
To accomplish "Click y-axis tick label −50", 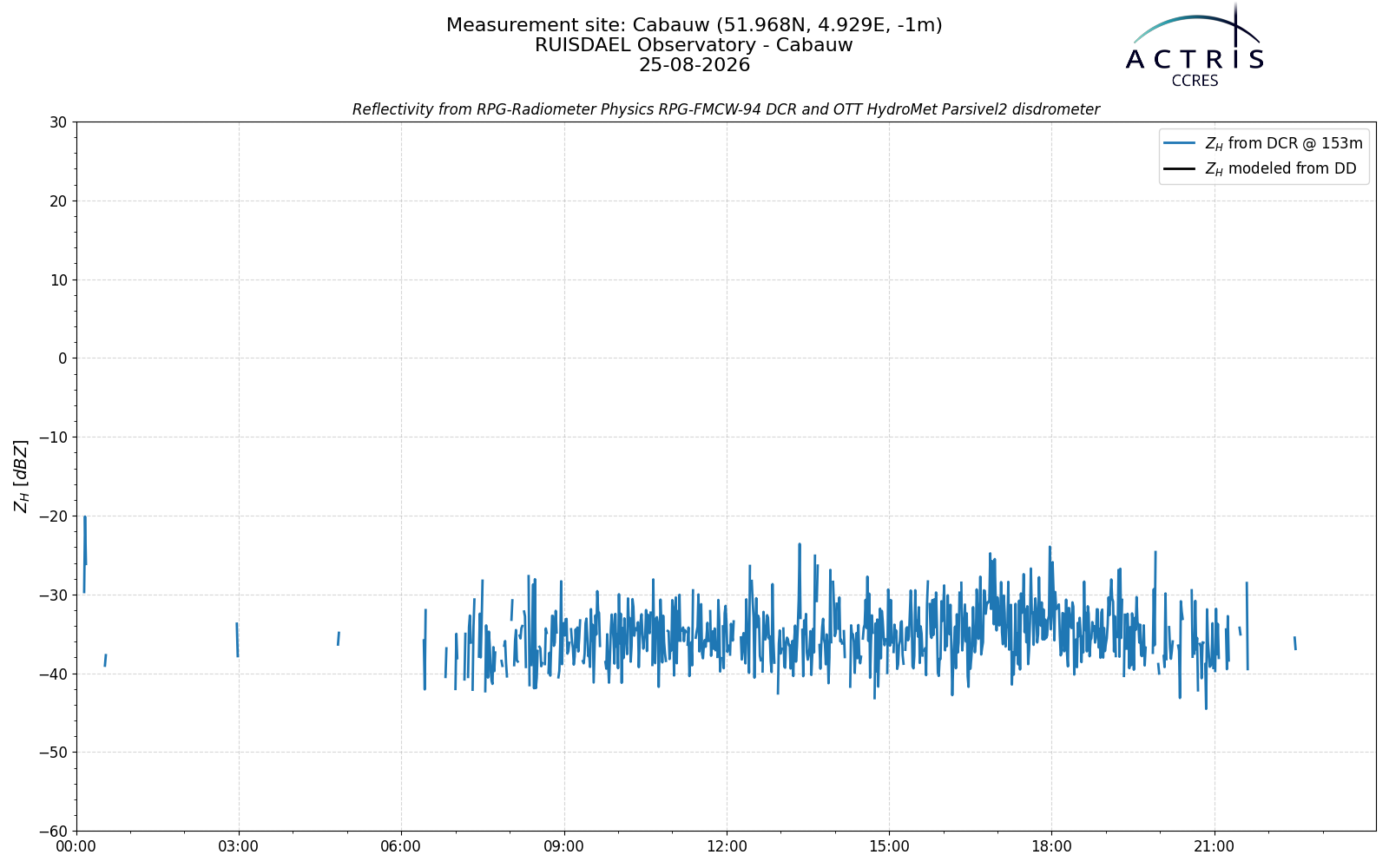I will pos(52,753).
